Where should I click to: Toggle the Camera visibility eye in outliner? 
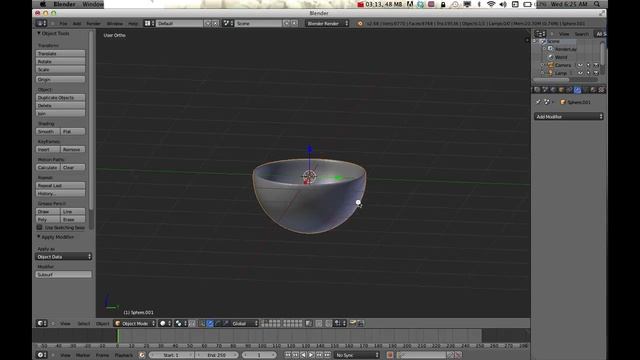click(580, 65)
